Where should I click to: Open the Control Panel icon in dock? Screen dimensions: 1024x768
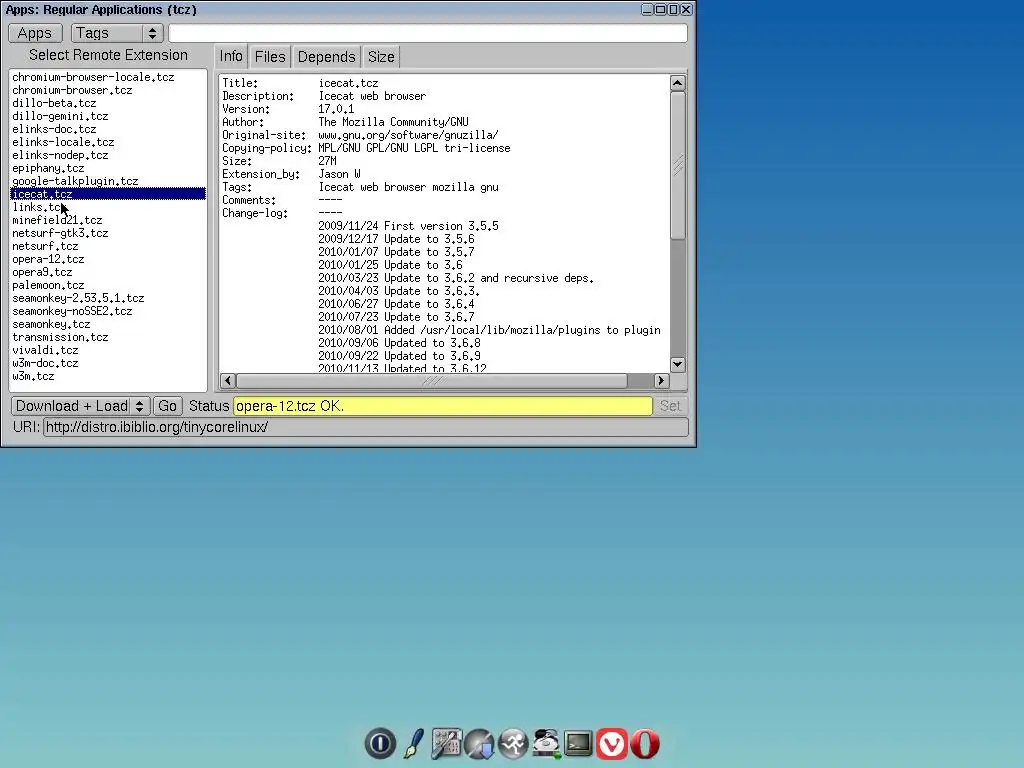447,744
